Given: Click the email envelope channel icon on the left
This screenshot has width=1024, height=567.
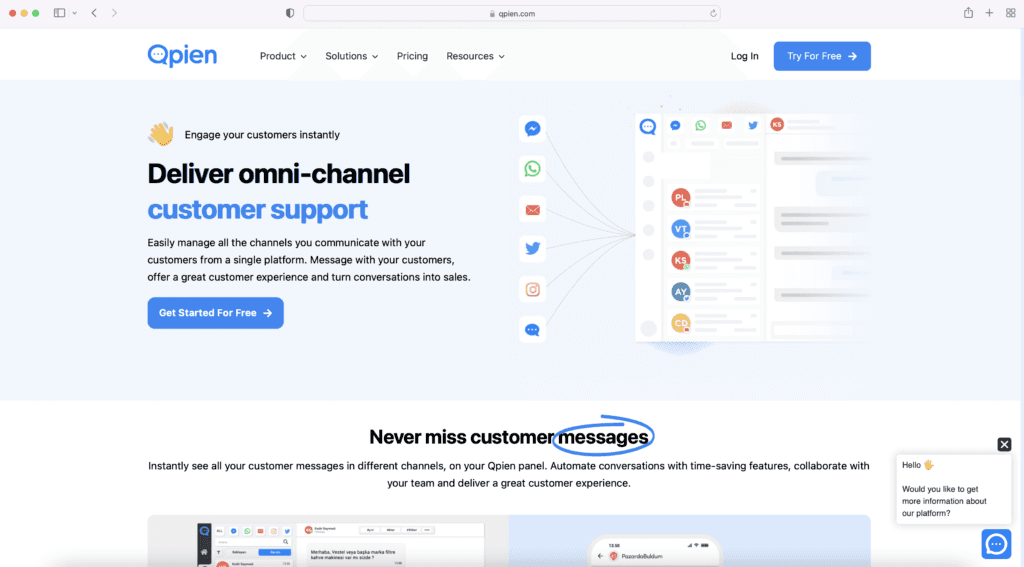Looking at the screenshot, I should (x=532, y=210).
